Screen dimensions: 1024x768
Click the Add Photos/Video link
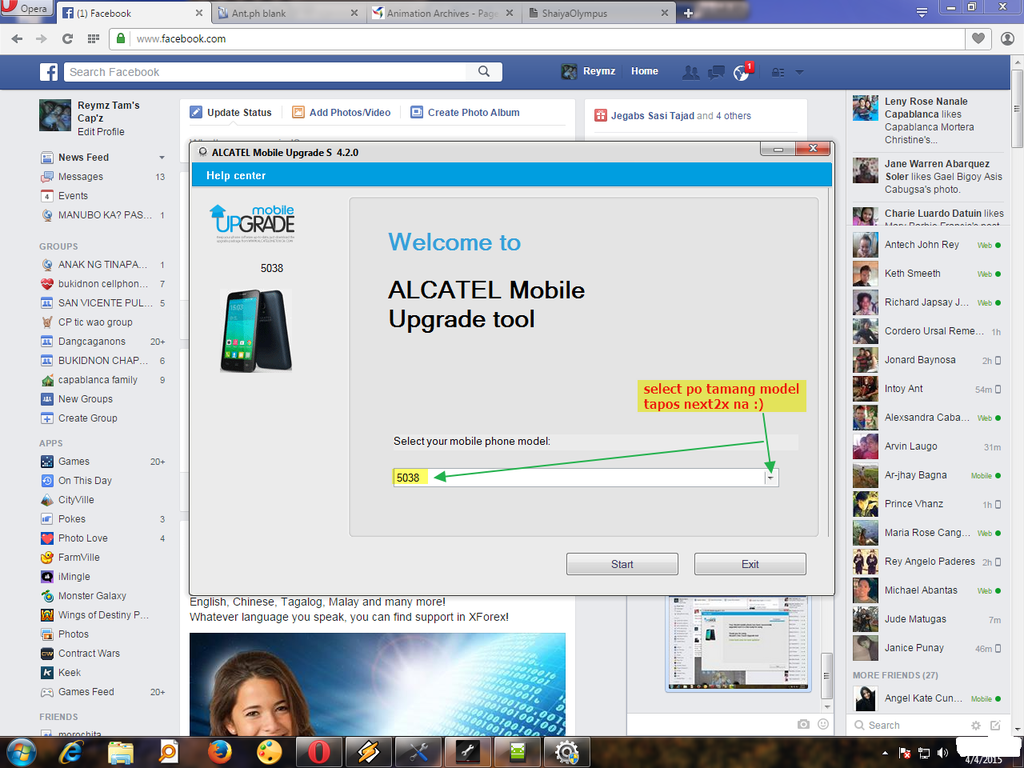(x=349, y=113)
